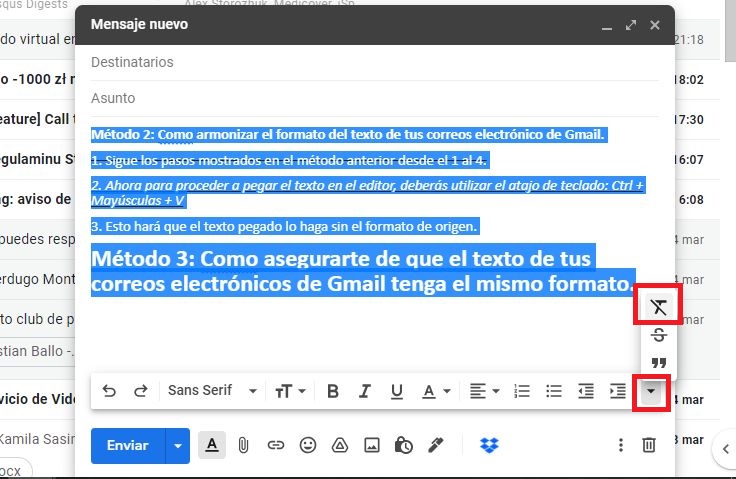The image size is (736, 479).
Task: Open the Dropbox attachment icon
Action: pyautogui.click(x=489, y=445)
